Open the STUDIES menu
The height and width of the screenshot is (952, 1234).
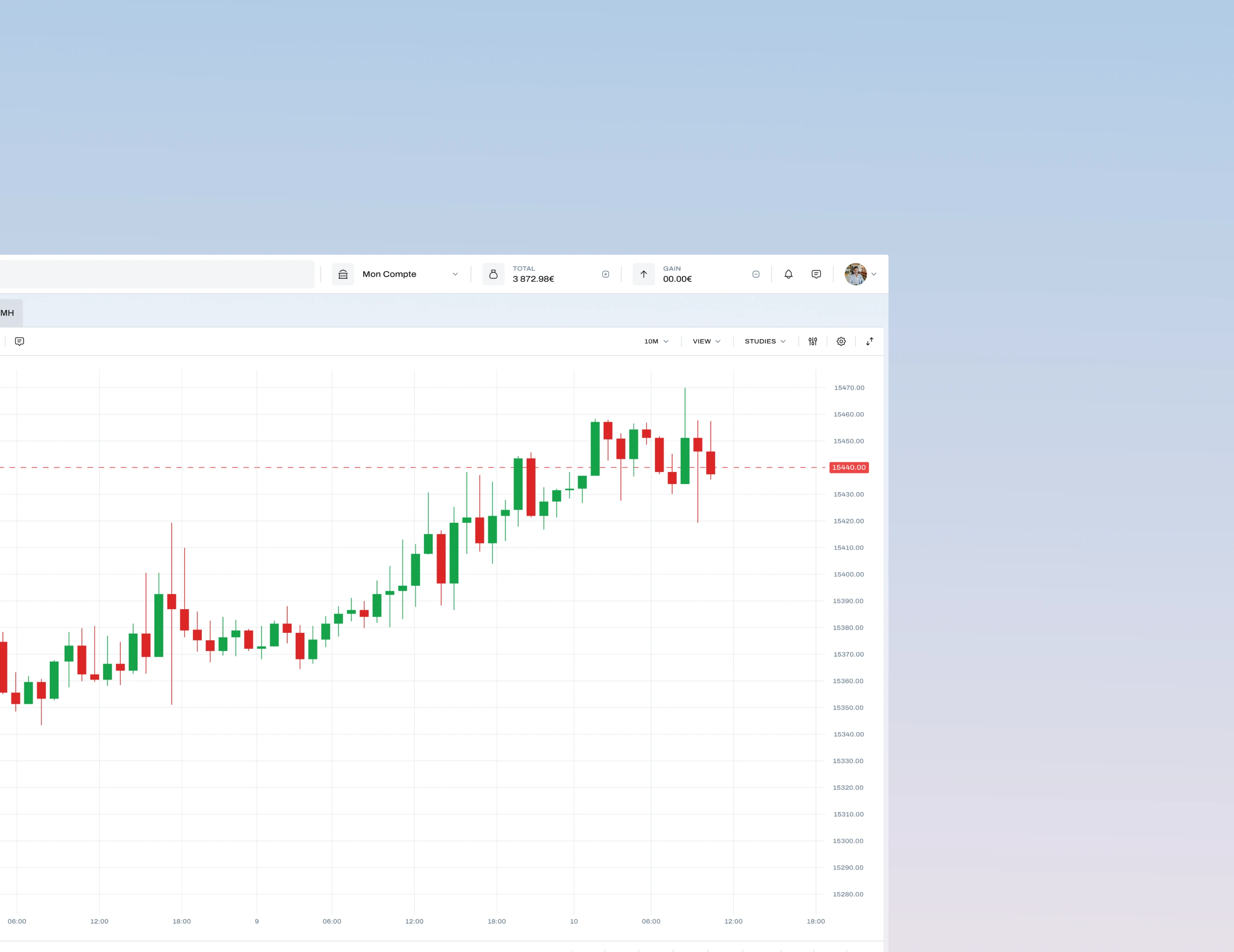pyautogui.click(x=765, y=341)
